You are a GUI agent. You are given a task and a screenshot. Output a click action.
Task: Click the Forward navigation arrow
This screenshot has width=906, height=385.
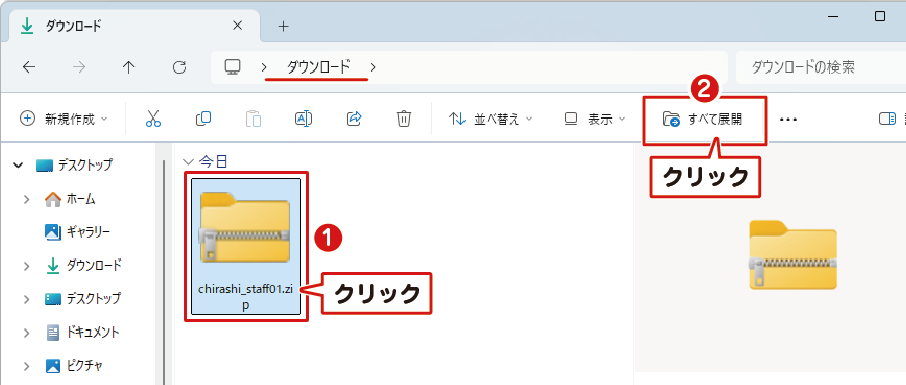(x=79, y=68)
